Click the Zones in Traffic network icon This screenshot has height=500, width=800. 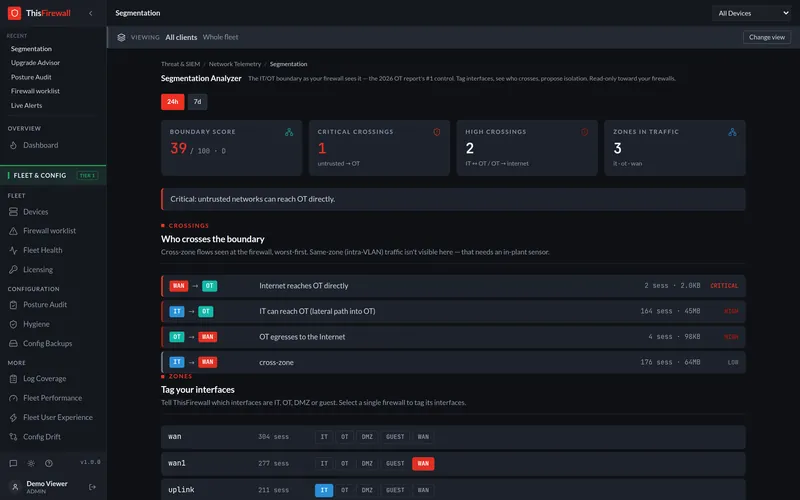pyautogui.click(x=732, y=132)
